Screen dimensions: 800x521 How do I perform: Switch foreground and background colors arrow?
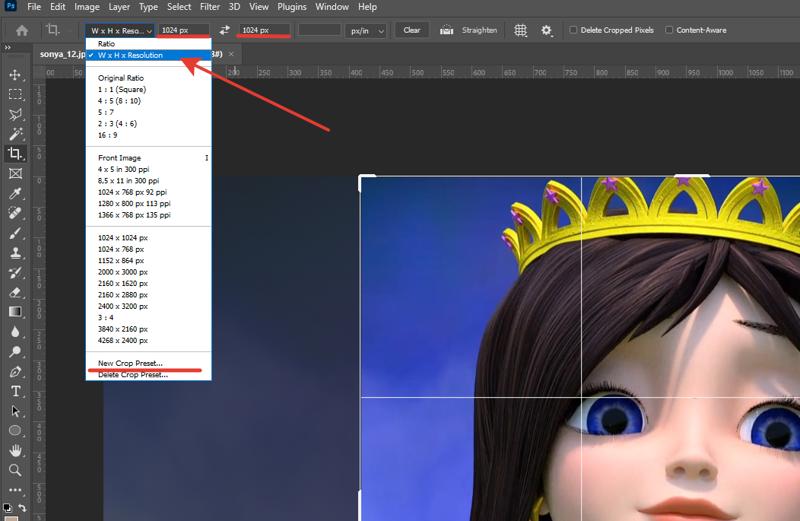(x=22, y=507)
